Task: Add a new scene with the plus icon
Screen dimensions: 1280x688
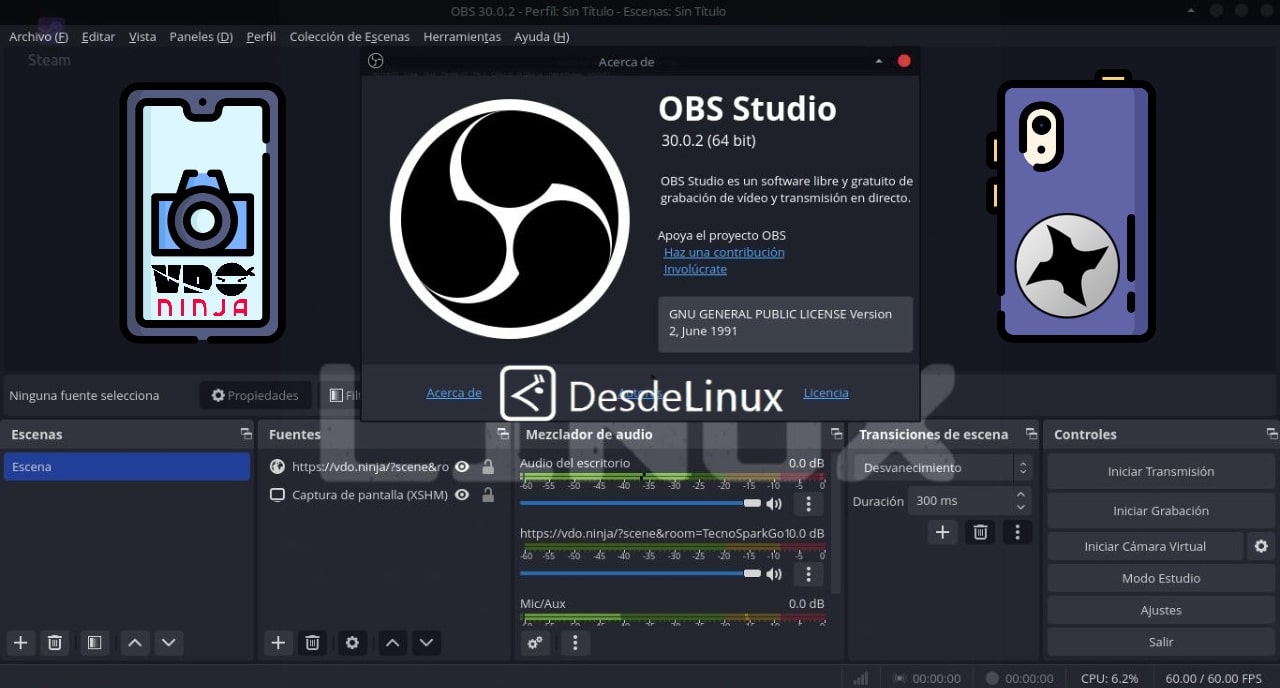Action: click(20, 643)
